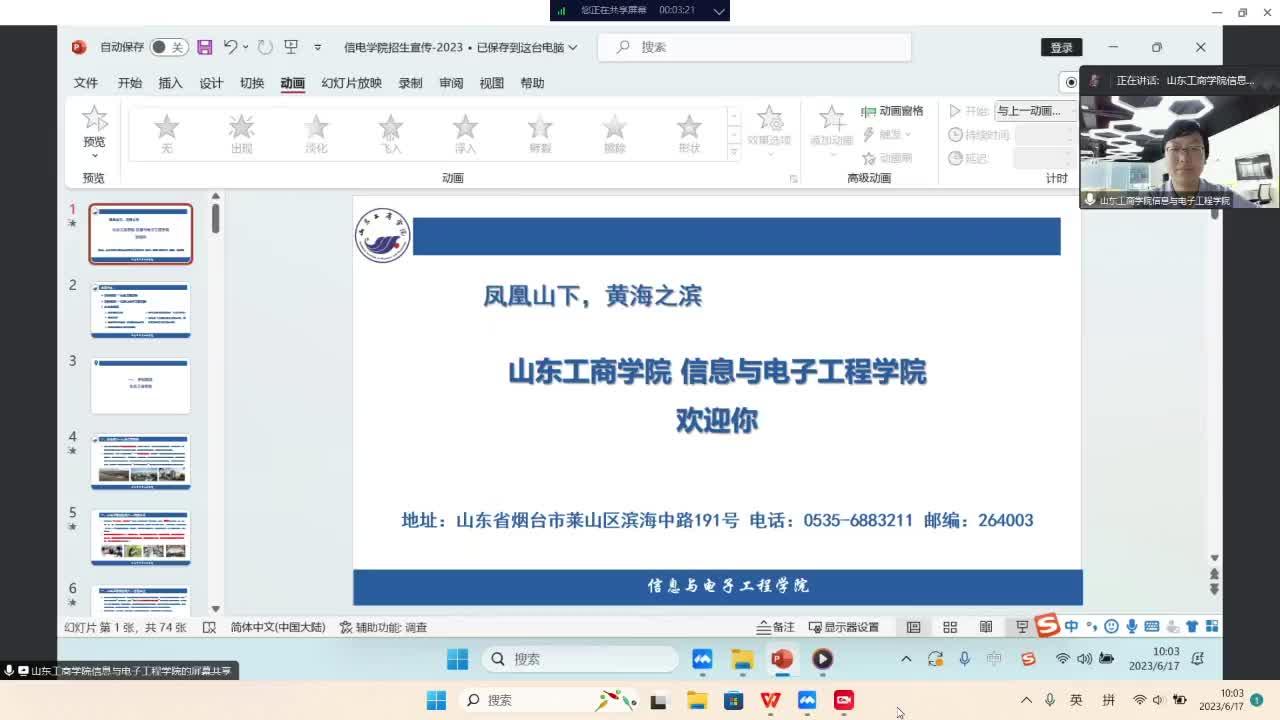The width and height of the screenshot is (1280, 720).
Task: Click language indicator 简体中文(中国大陆)
Action: click(278, 627)
